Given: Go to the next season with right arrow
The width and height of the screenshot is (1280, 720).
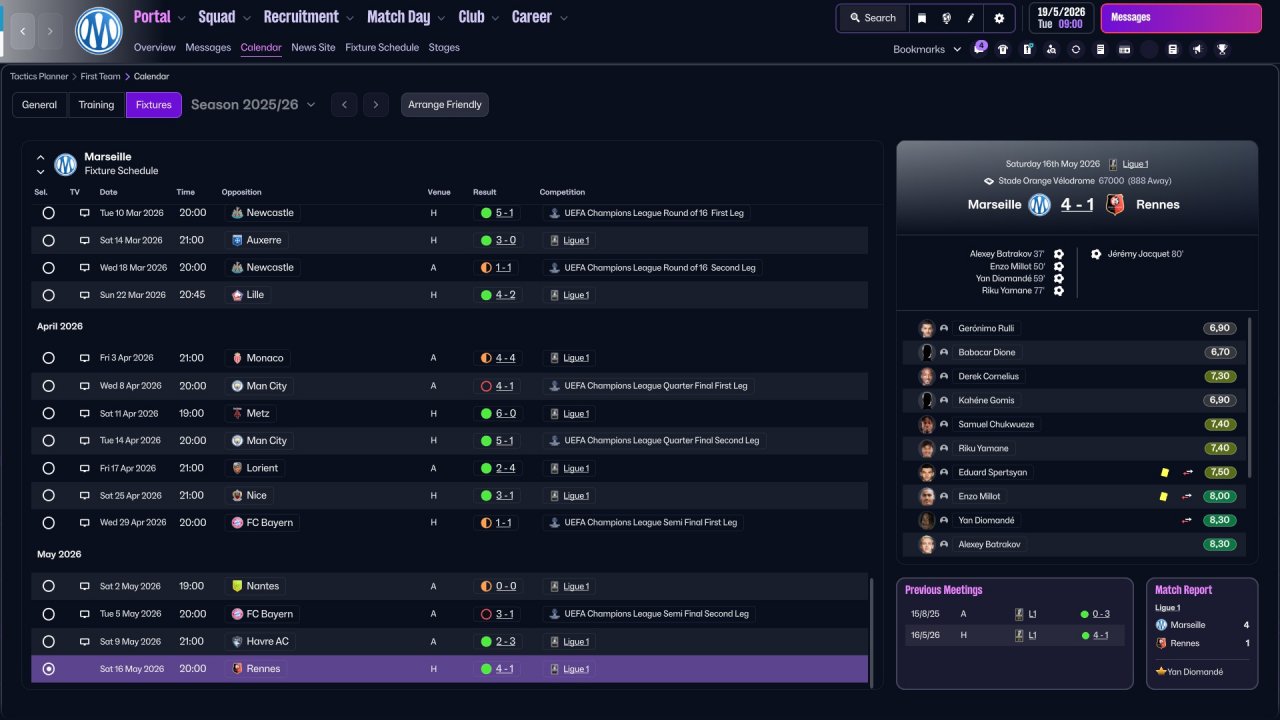Looking at the screenshot, I should coord(375,105).
